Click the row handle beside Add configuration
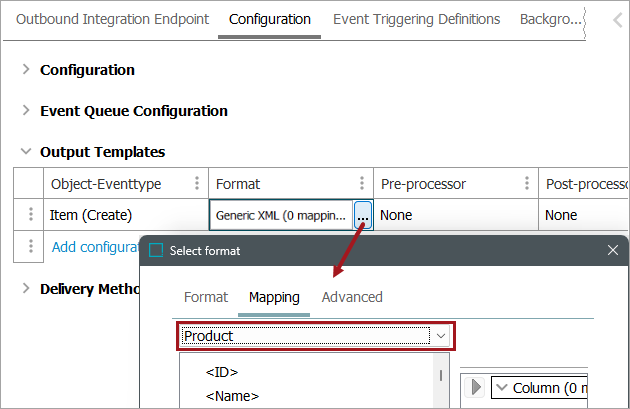This screenshot has width=630, height=409. click(31, 246)
